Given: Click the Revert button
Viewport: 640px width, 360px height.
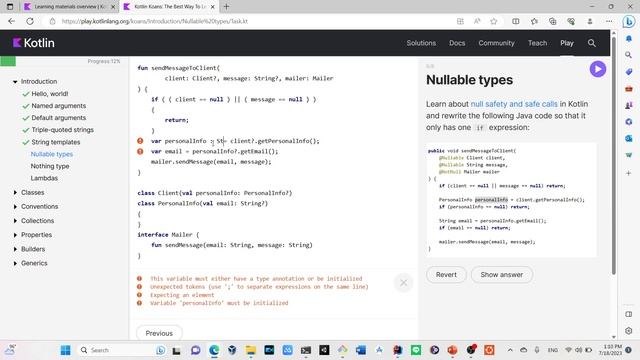Looking at the screenshot, I should 446,275.
